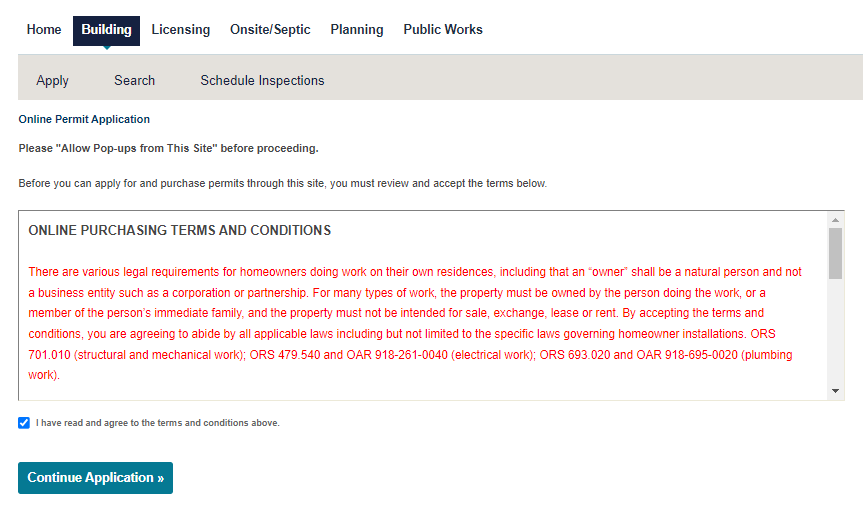This screenshot has width=863, height=508.
Task: Click the terms scrollbar track below thumb
Action: click(835, 330)
